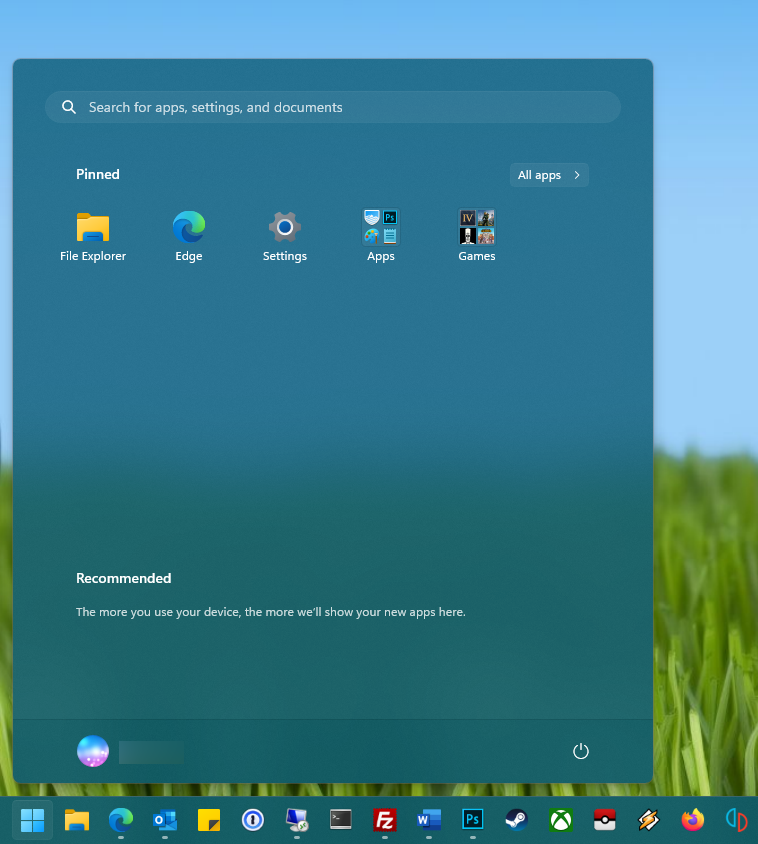Click the Pinned section heading
This screenshot has width=758, height=844.
(97, 174)
